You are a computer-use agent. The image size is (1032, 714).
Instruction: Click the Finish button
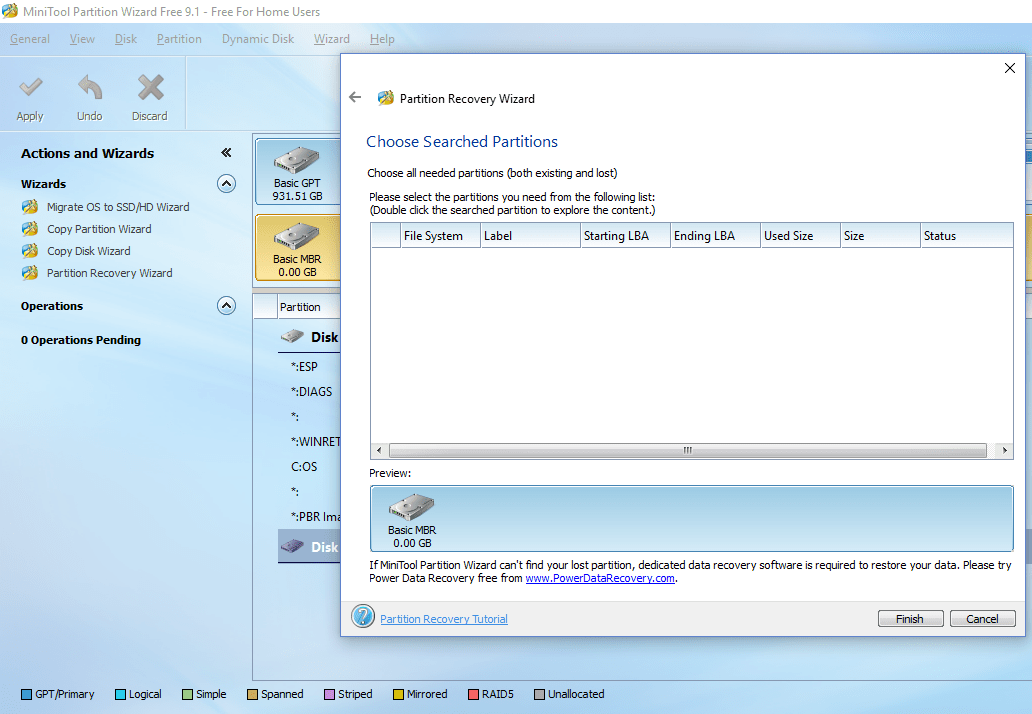pyautogui.click(x=910, y=619)
